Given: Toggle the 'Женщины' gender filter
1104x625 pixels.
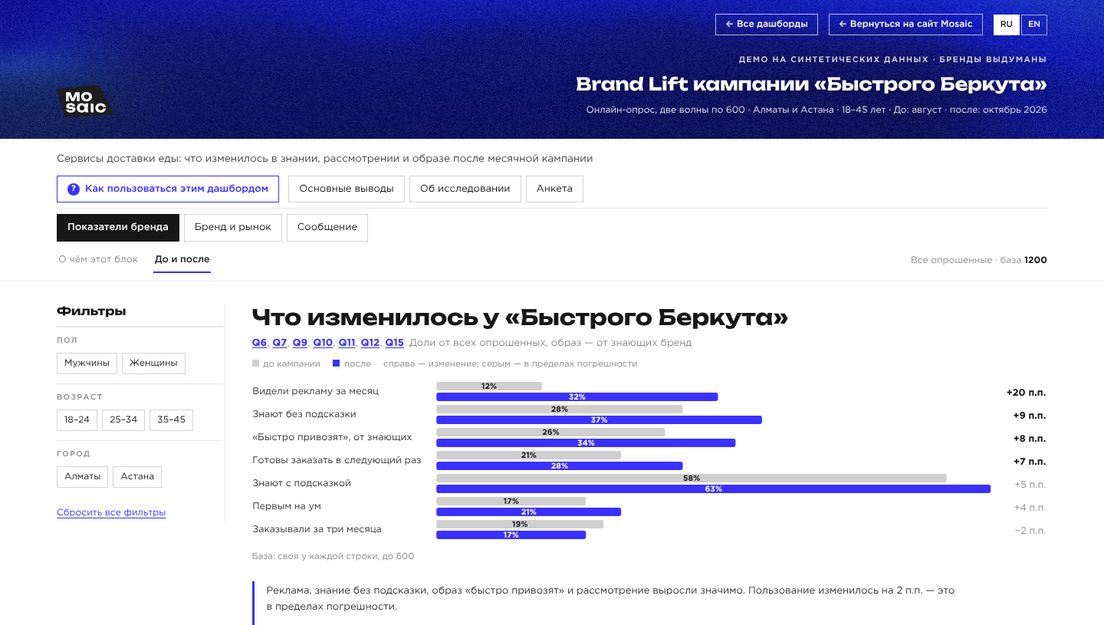Looking at the screenshot, I should 153,363.
